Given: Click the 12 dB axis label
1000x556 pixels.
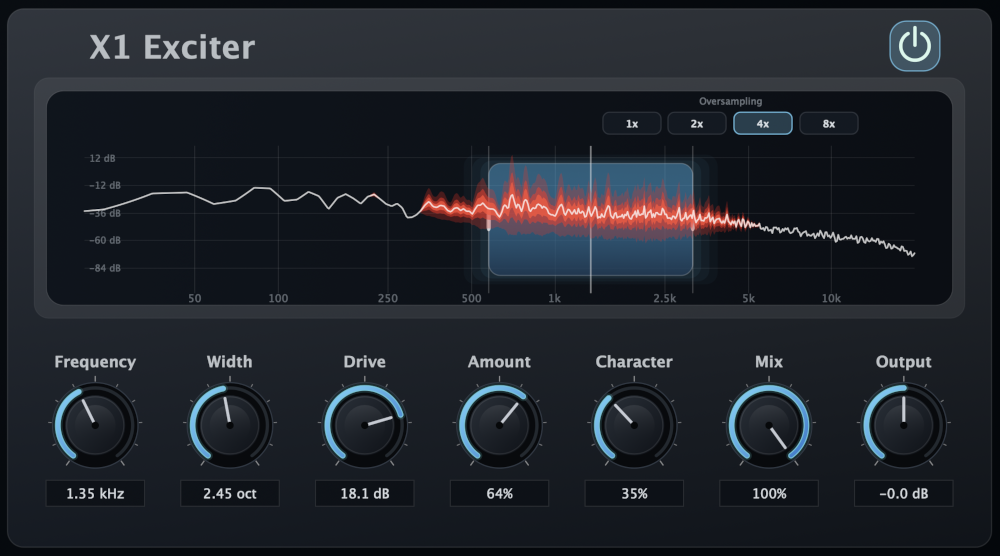Looking at the screenshot, I should (x=102, y=158).
